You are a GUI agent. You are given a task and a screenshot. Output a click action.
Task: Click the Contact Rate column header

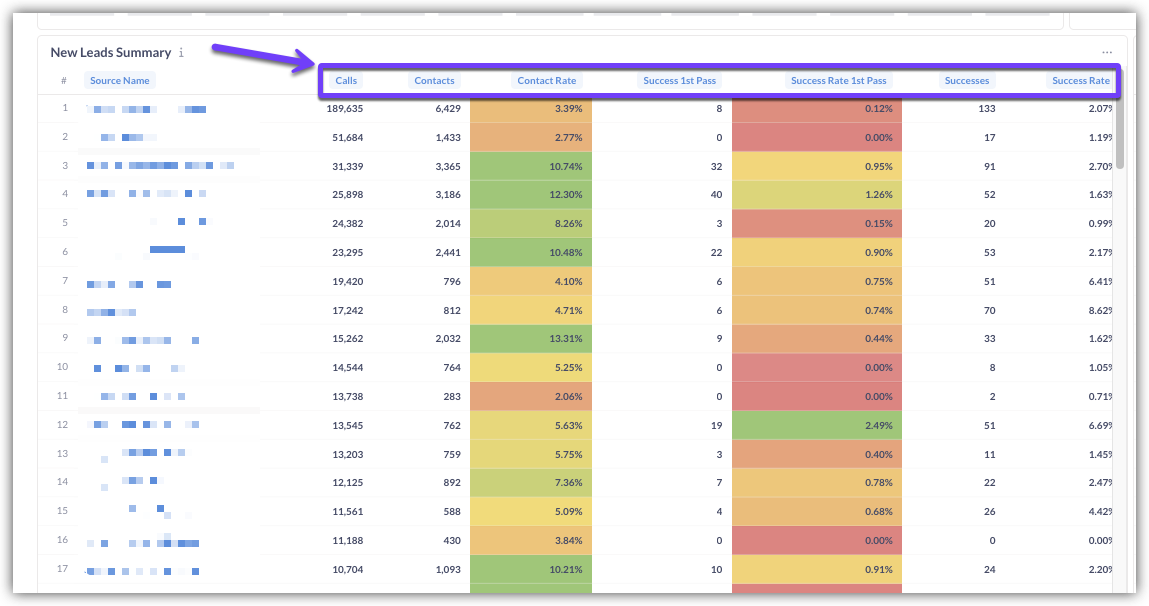(547, 81)
